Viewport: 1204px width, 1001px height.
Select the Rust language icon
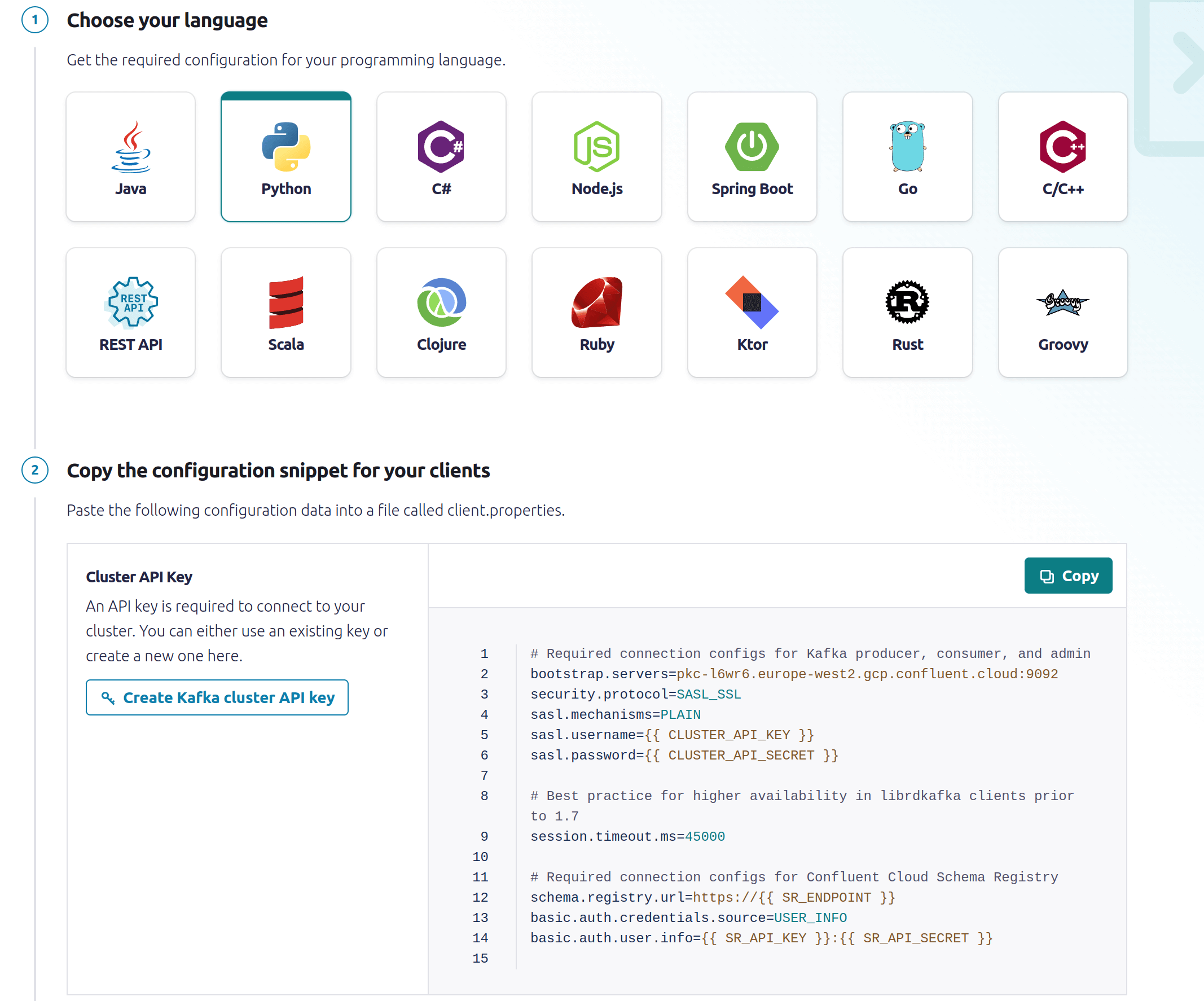[907, 302]
